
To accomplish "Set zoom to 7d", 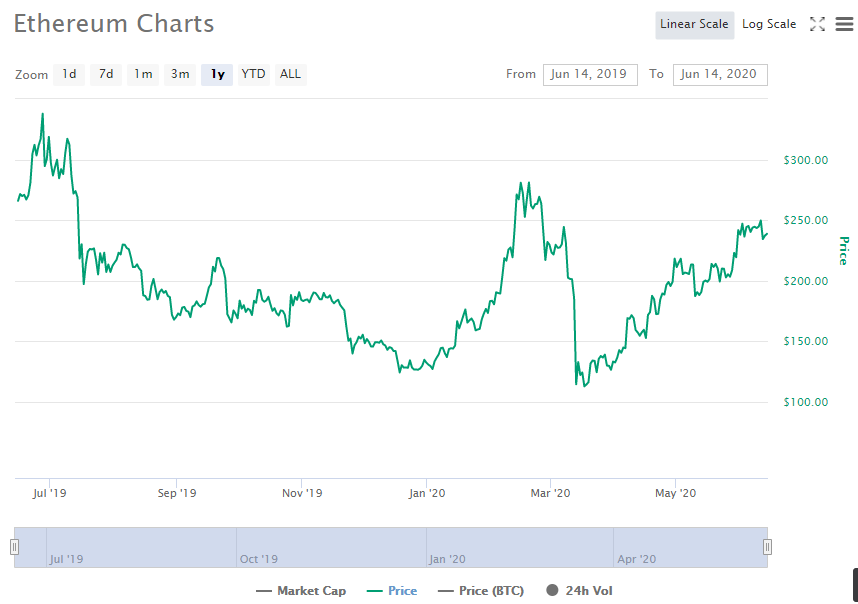I will pos(106,74).
